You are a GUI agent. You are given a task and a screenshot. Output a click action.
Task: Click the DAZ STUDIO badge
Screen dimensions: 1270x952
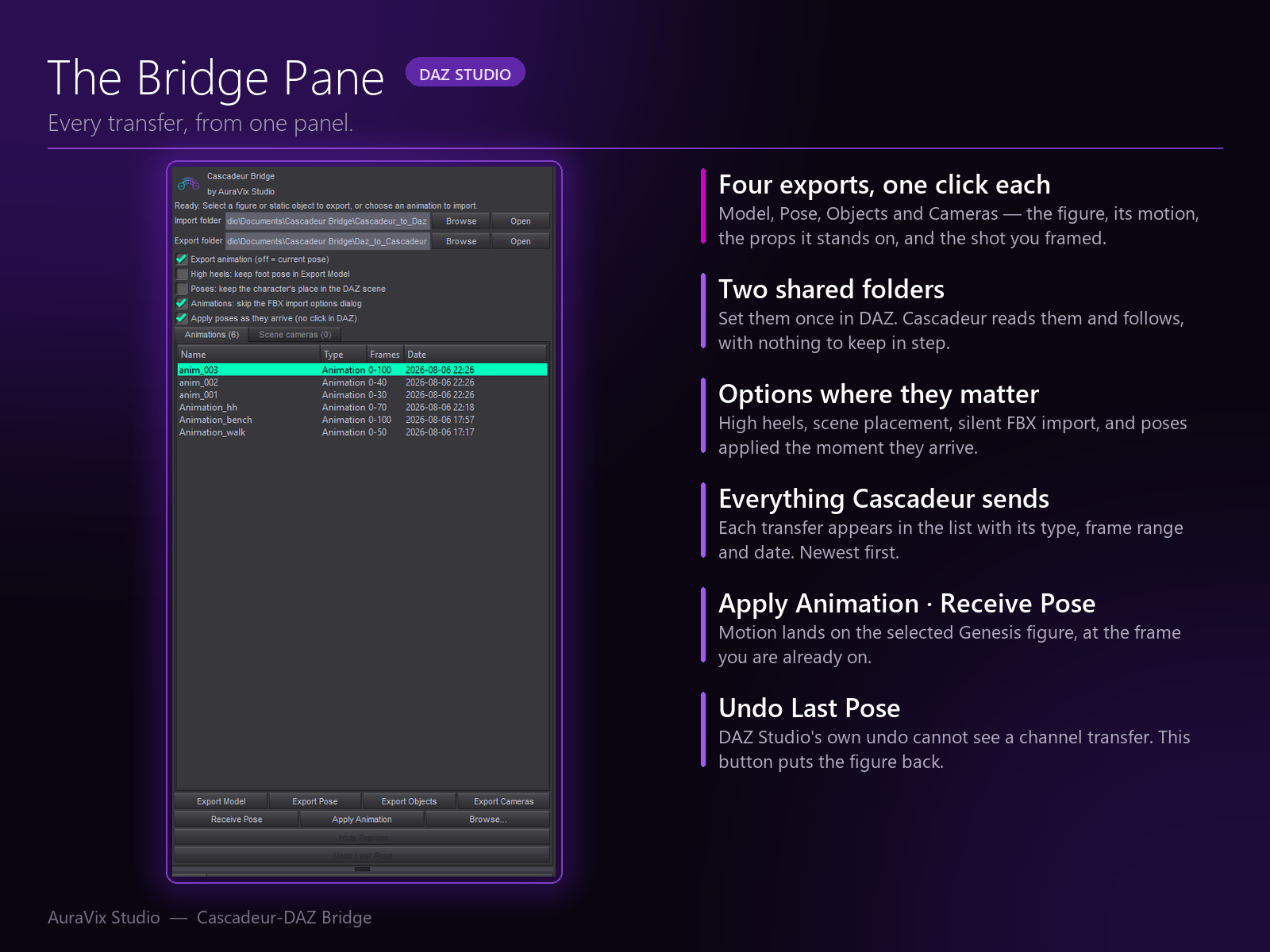click(x=465, y=74)
